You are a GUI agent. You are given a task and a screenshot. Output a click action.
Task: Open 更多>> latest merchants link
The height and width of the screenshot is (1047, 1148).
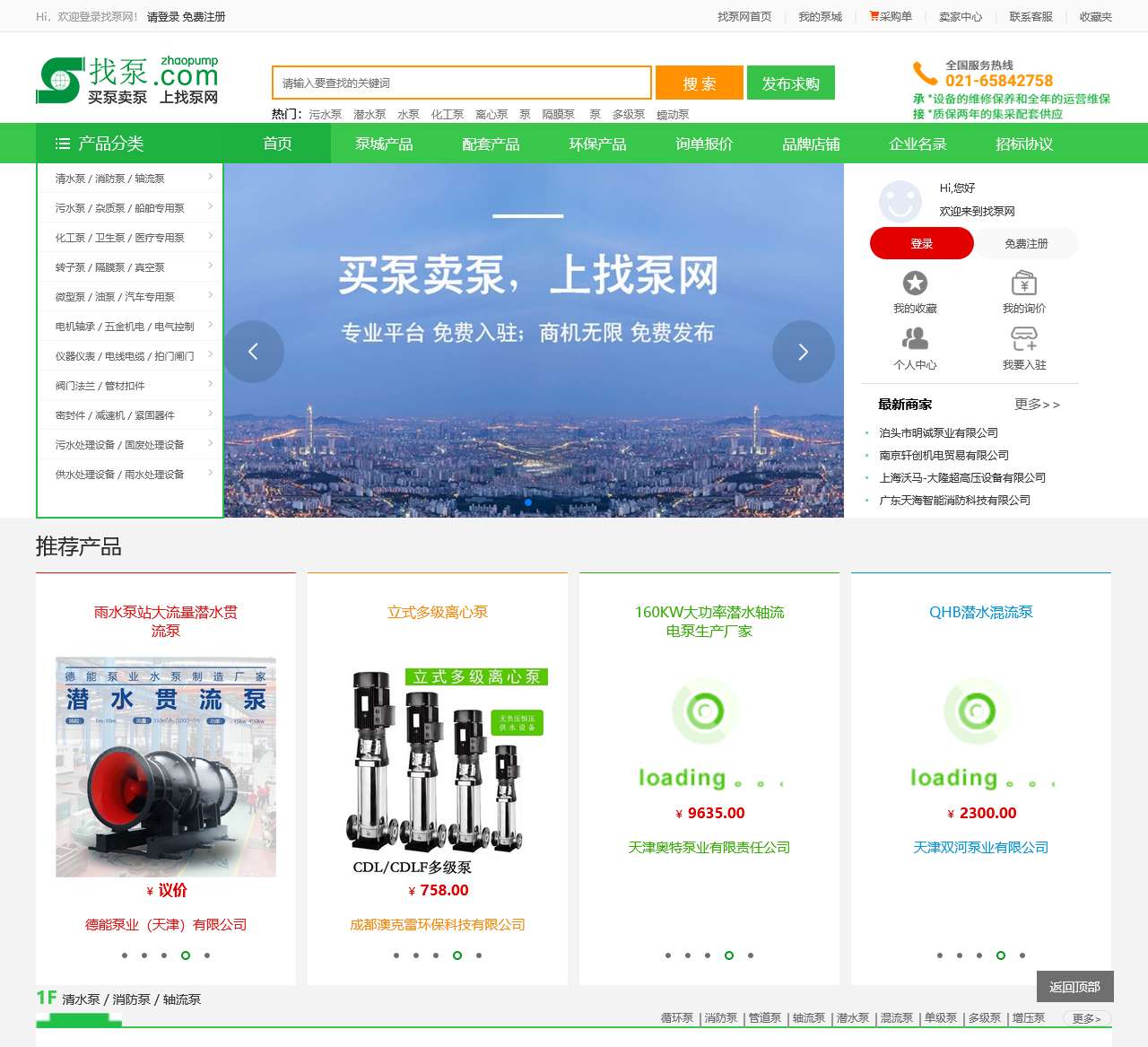tap(1037, 405)
